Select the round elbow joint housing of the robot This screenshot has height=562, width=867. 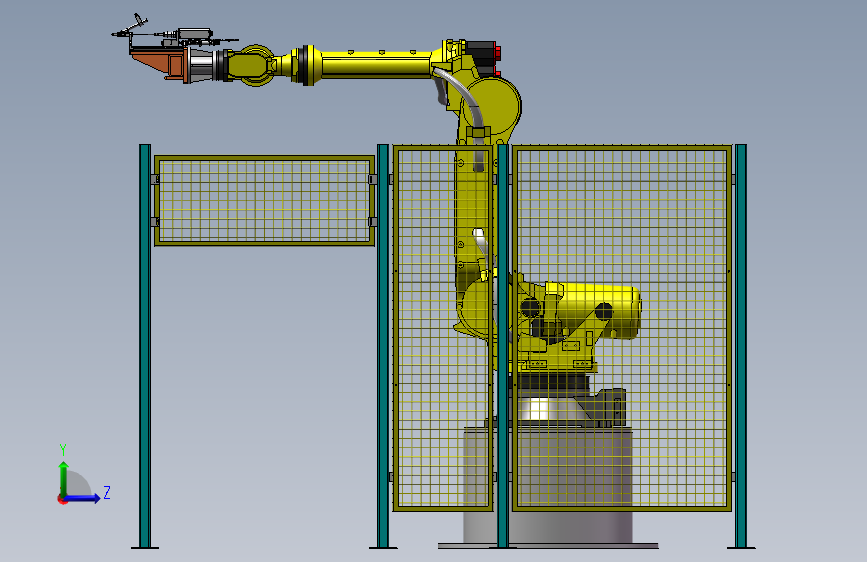[494, 107]
